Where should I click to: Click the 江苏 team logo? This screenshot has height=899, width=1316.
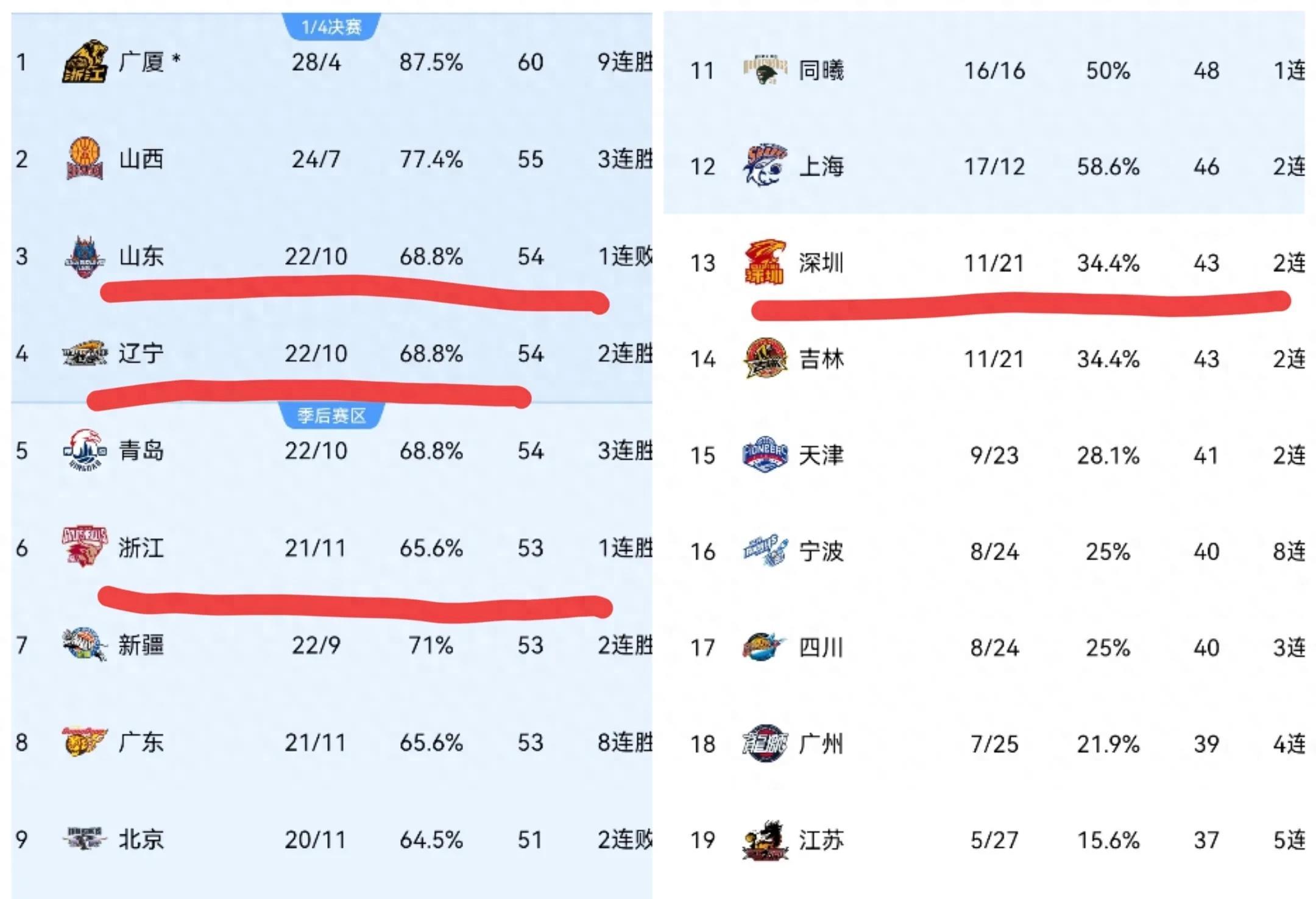click(x=765, y=840)
